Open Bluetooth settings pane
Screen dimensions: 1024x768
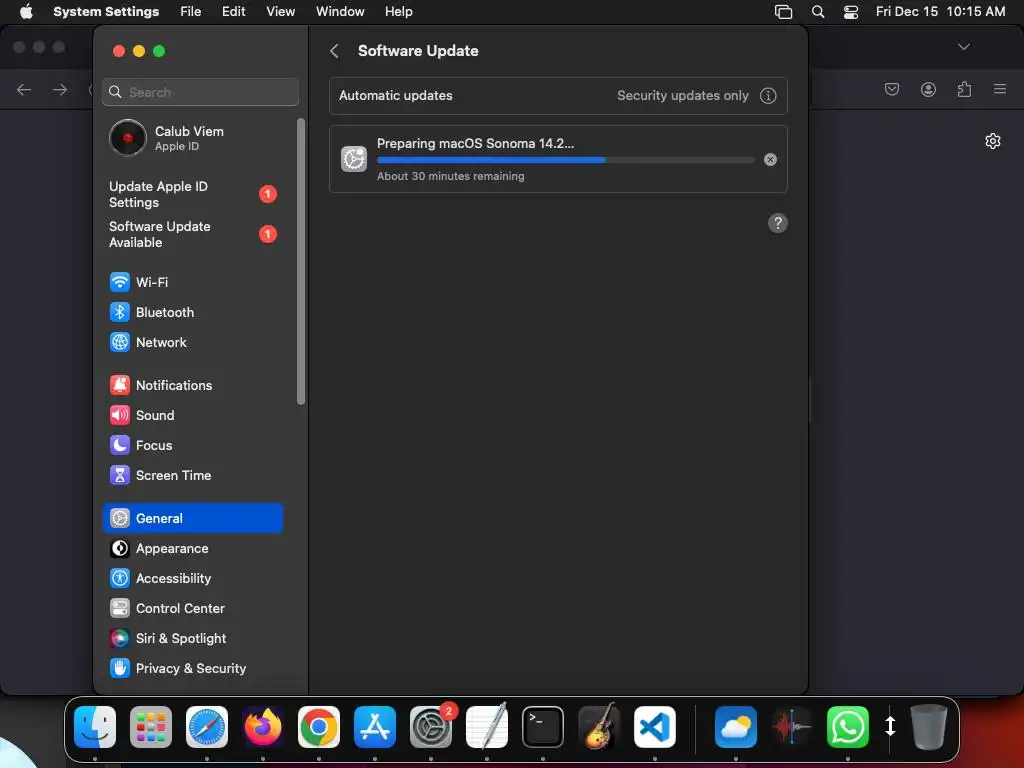193,312
